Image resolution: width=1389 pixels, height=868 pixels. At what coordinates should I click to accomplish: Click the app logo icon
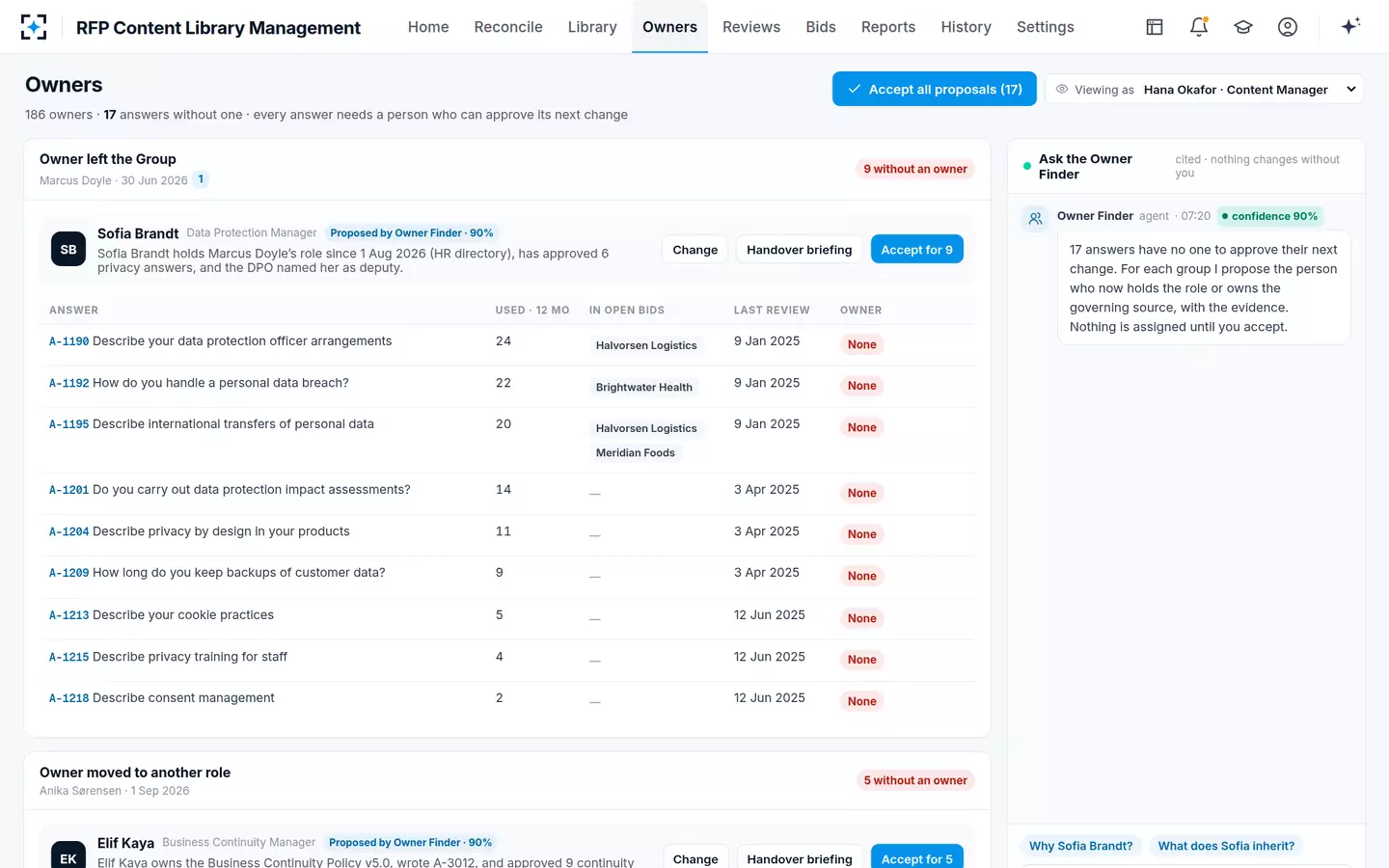tap(34, 27)
